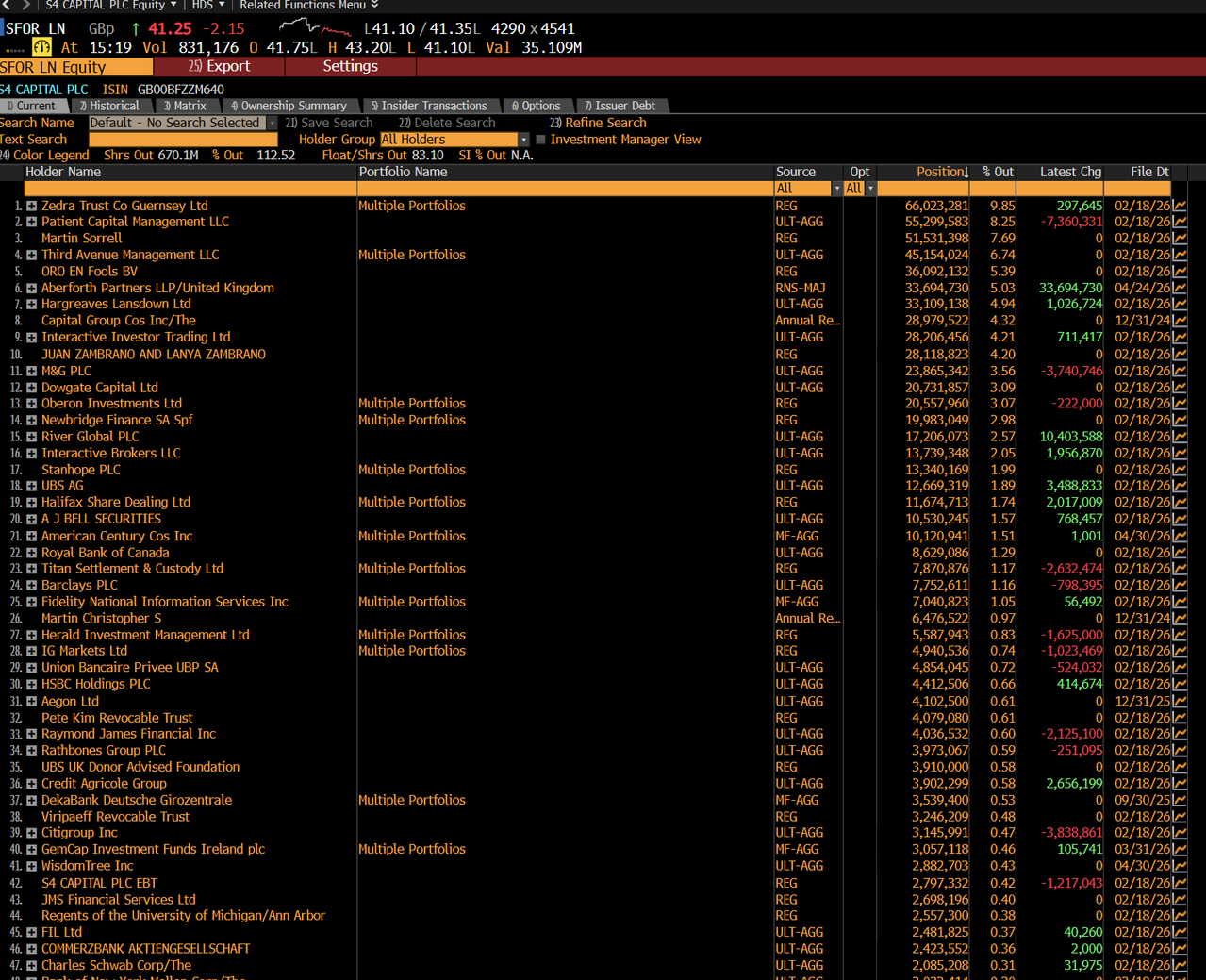Click the Export button
Image resolution: width=1206 pixels, height=980 pixels.
click(219, 66)
